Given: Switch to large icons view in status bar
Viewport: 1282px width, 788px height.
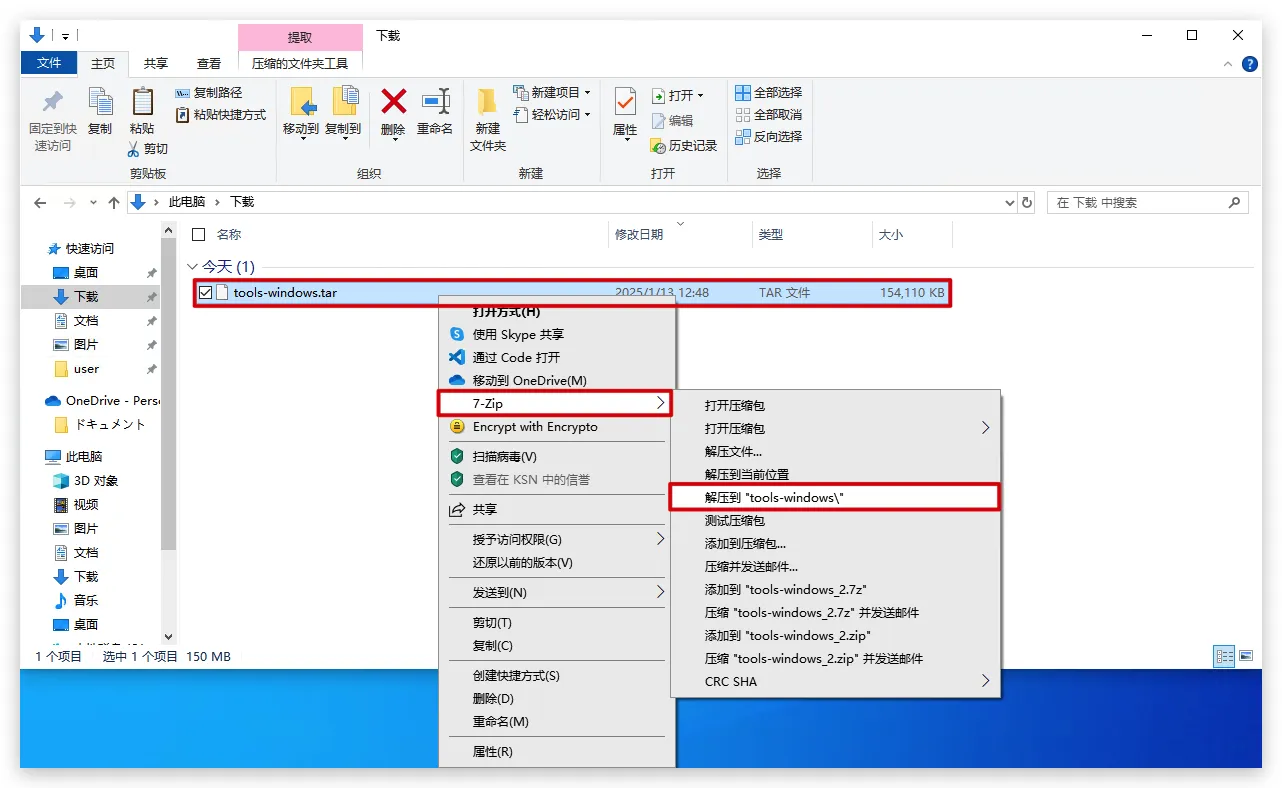Looking at the screenshot, I should 1246,657.
